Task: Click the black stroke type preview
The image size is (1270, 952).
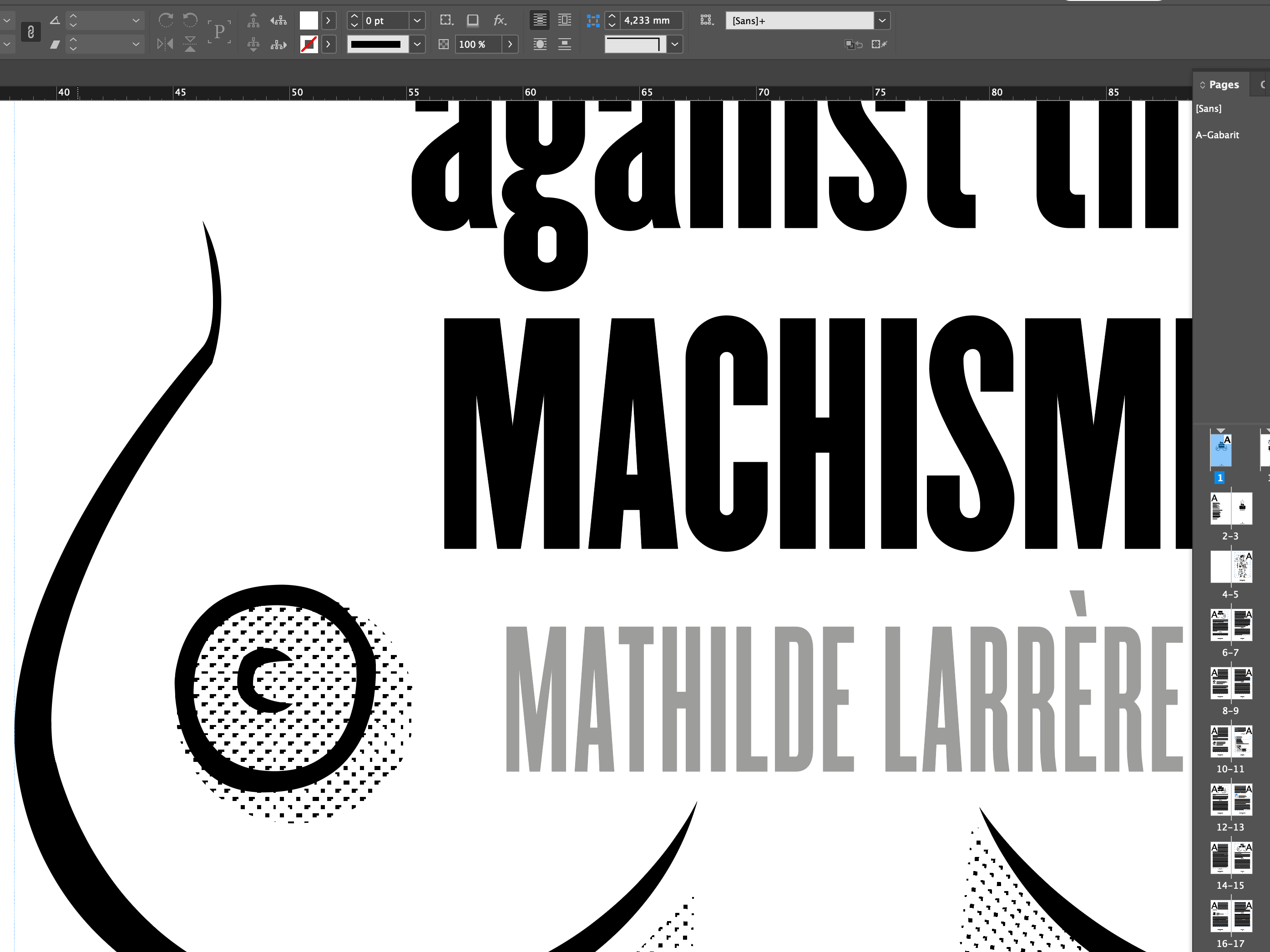Action: tap(377, 44)
